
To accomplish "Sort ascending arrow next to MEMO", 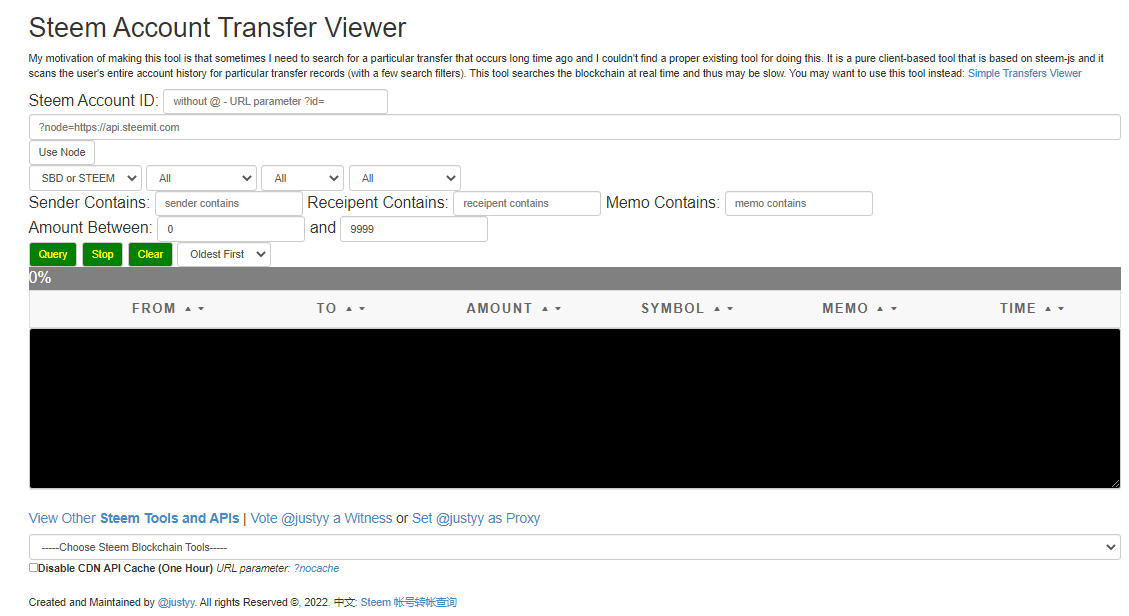I will 880,309.
